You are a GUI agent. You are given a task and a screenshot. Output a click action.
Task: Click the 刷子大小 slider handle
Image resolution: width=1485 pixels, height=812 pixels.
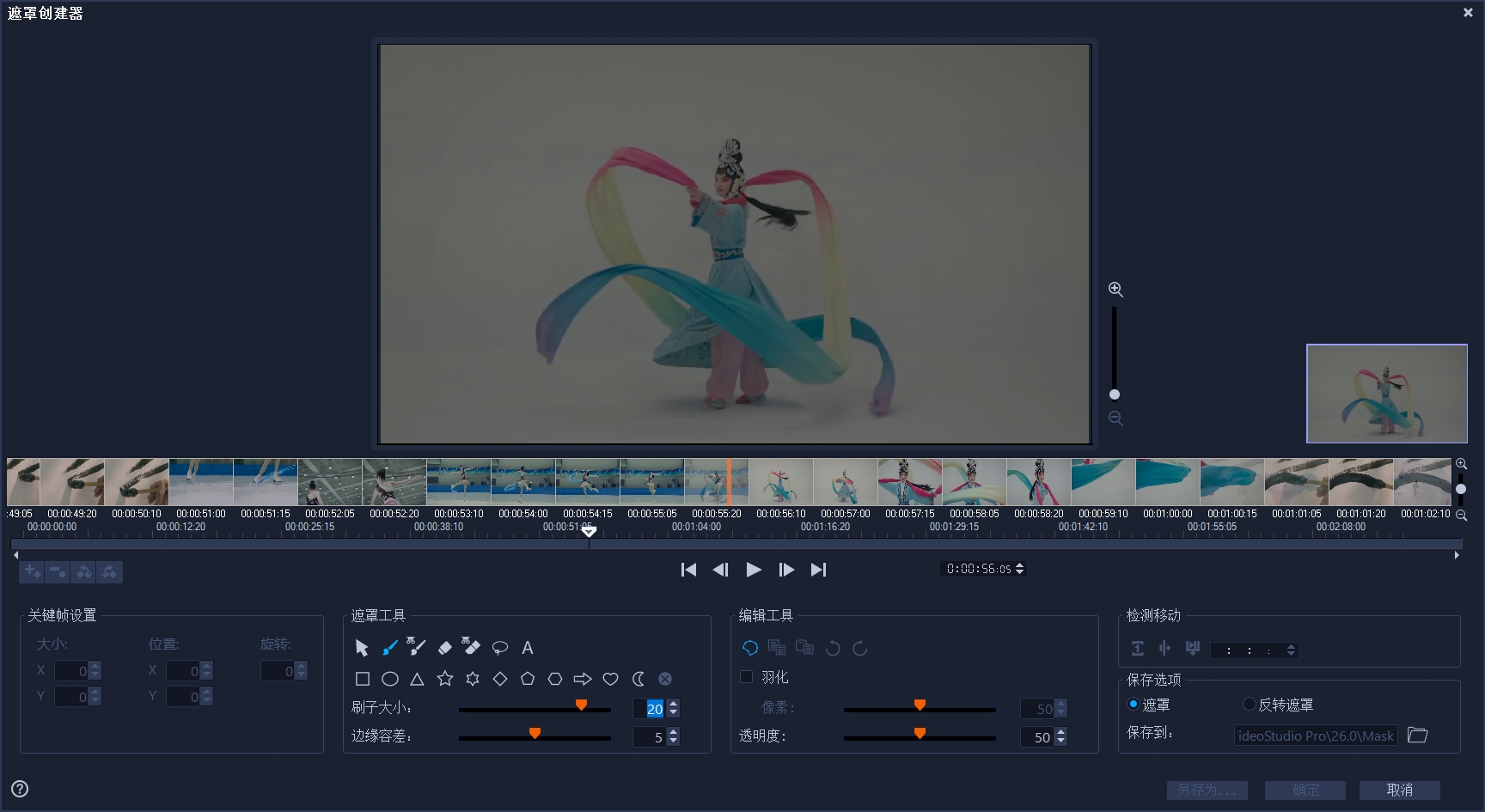[x=581, y=705]
